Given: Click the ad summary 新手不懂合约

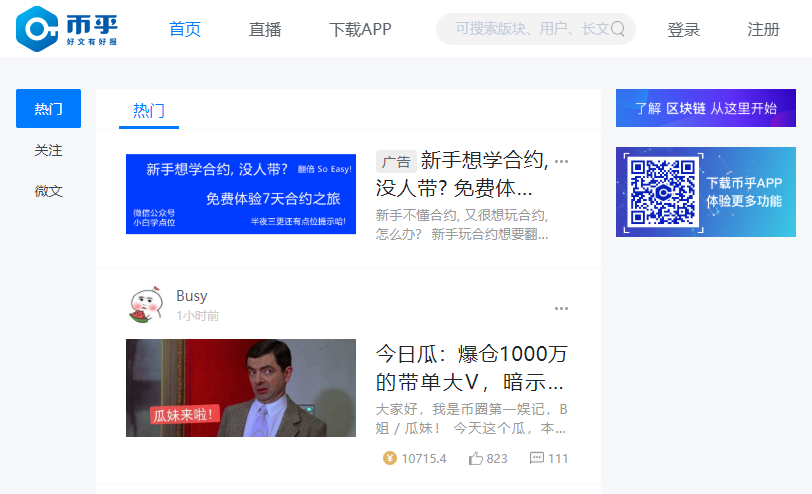Looking at the screenshot, I should (462, 225).
